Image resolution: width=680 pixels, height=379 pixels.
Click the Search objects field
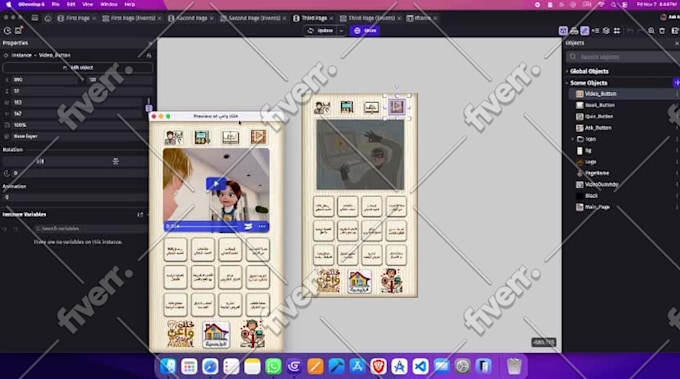click(x=623, y=57)
